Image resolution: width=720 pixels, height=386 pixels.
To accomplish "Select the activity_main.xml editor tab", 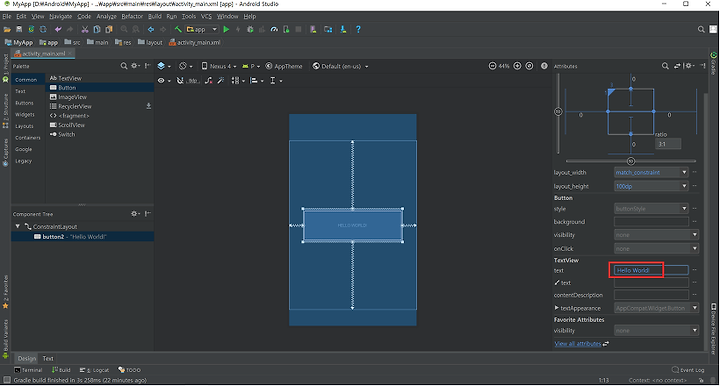I will [43, 54].
